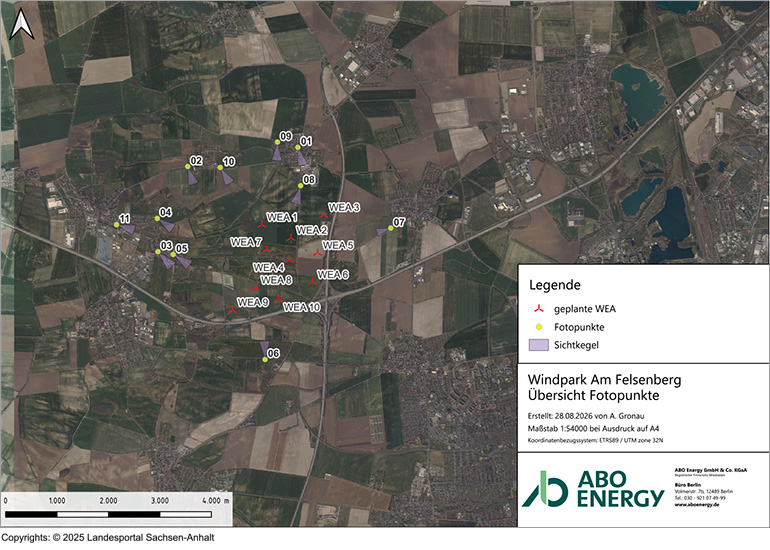Pick the yellow photo point marker 06
This screenshot has height=550, width=770.
point(265,359)
